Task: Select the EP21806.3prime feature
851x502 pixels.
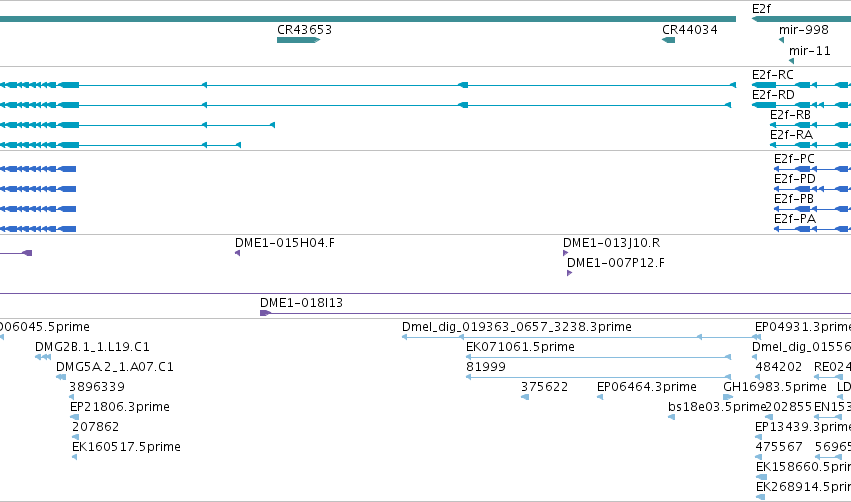Action: pos(74,417)
